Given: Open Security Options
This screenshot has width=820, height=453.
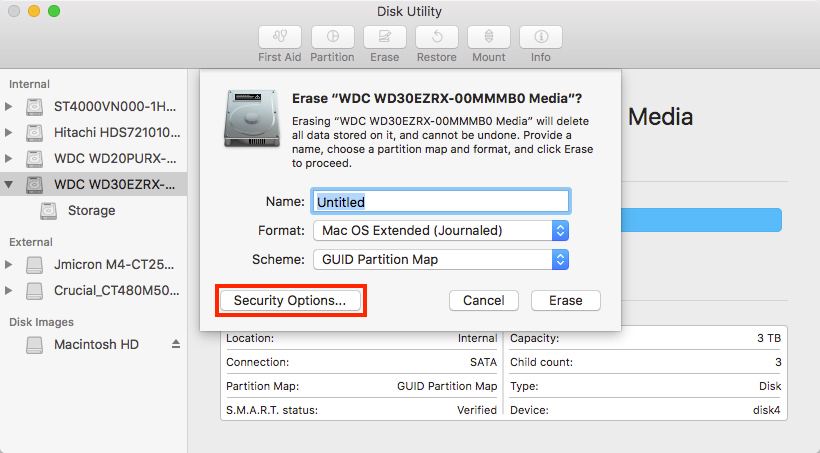Looking at the screenshot, I should [289, 300].
